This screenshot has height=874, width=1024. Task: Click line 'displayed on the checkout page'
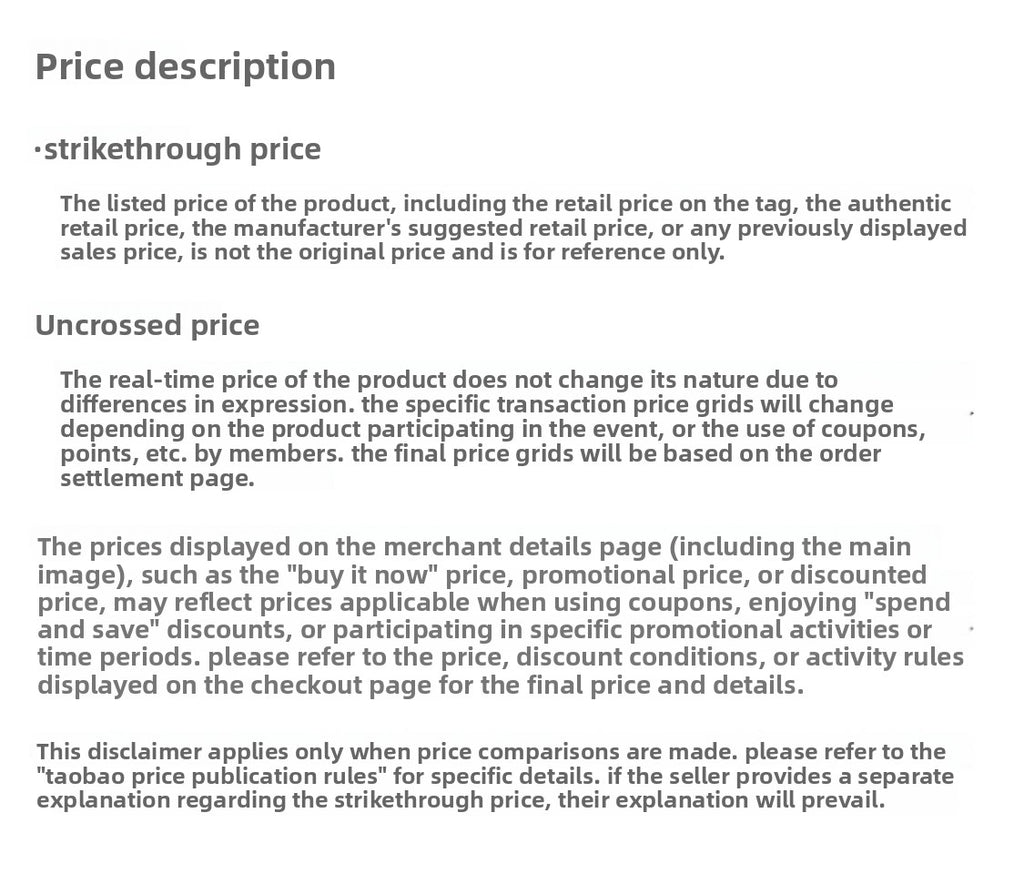pos(421,685)
